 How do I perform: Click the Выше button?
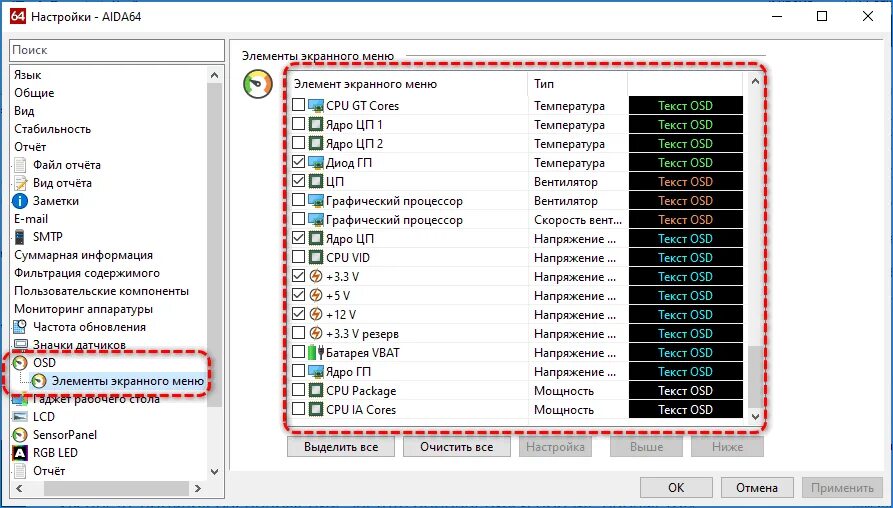tap(646, 447)
